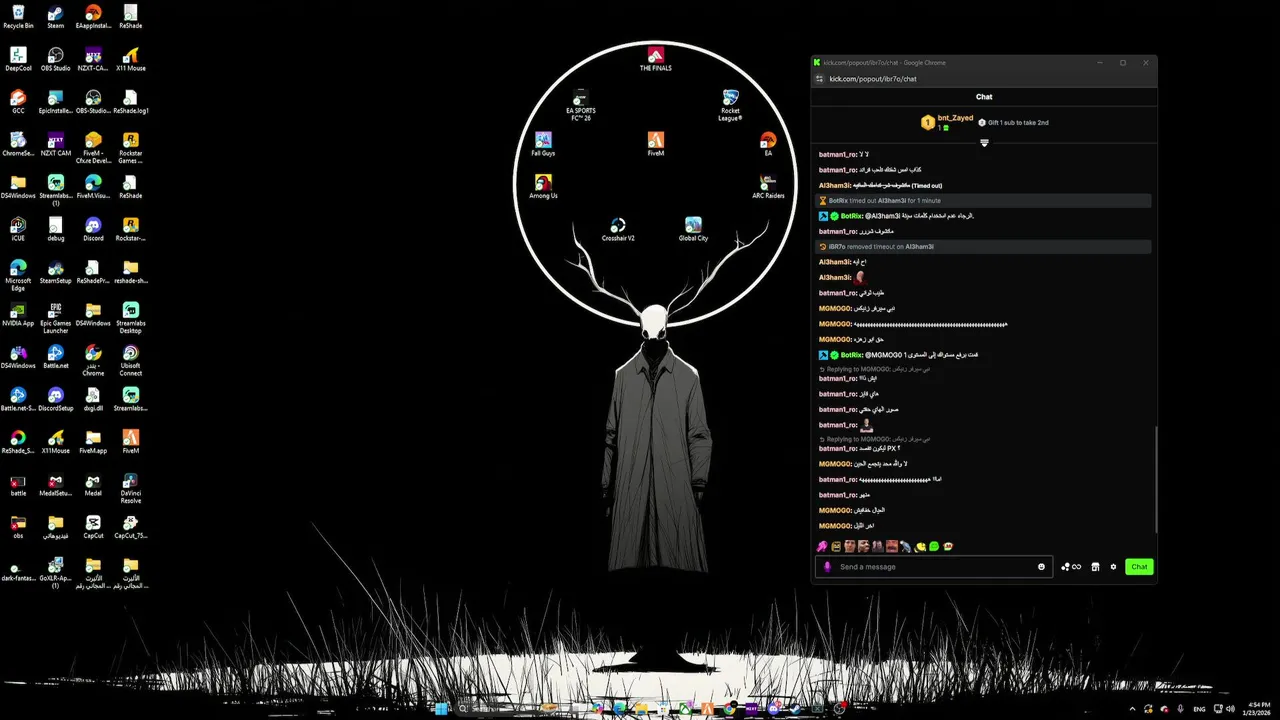This screenshot has width=1280, height=720.
Task: Open the Medal desktop shortcut
Action: pyautogui.click(x=93, y=484)
